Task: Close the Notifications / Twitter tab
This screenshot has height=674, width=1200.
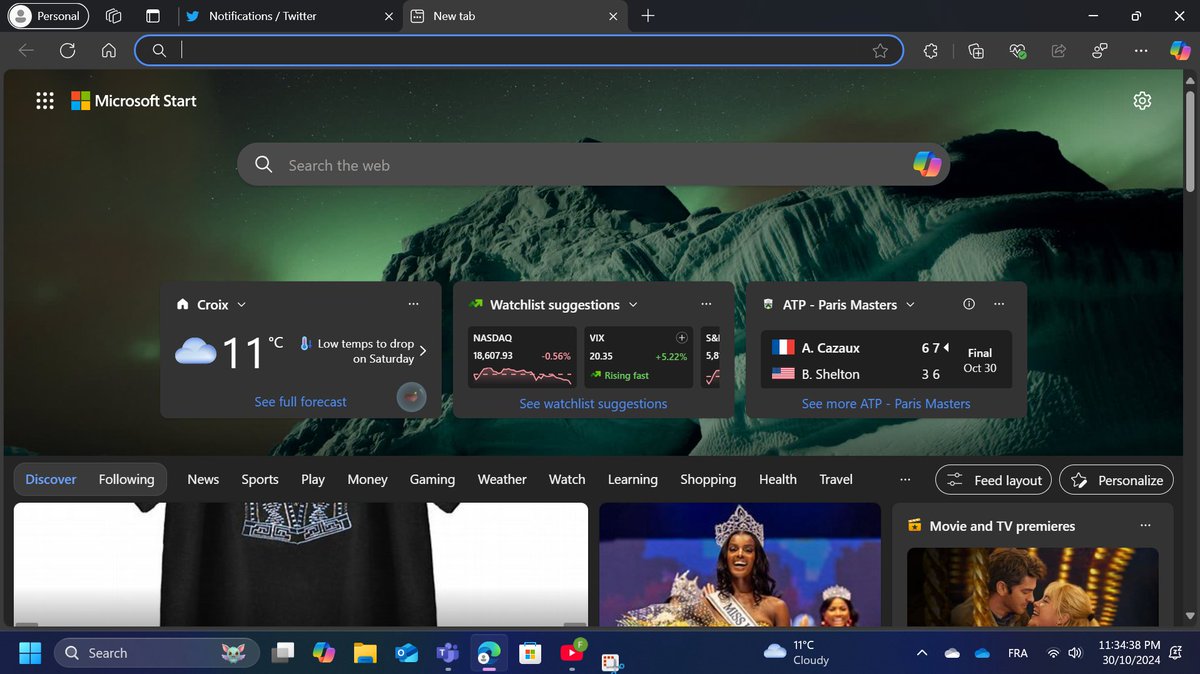Action: [388, 16]
